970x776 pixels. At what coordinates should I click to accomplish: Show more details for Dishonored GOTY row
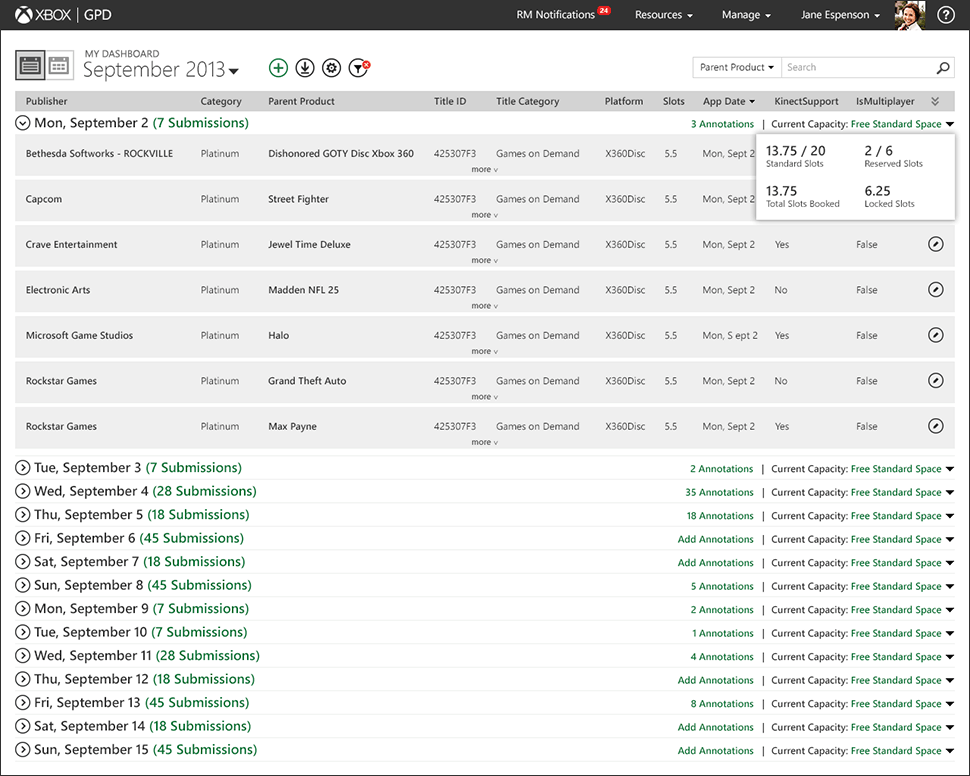click(x=484, y=170)
